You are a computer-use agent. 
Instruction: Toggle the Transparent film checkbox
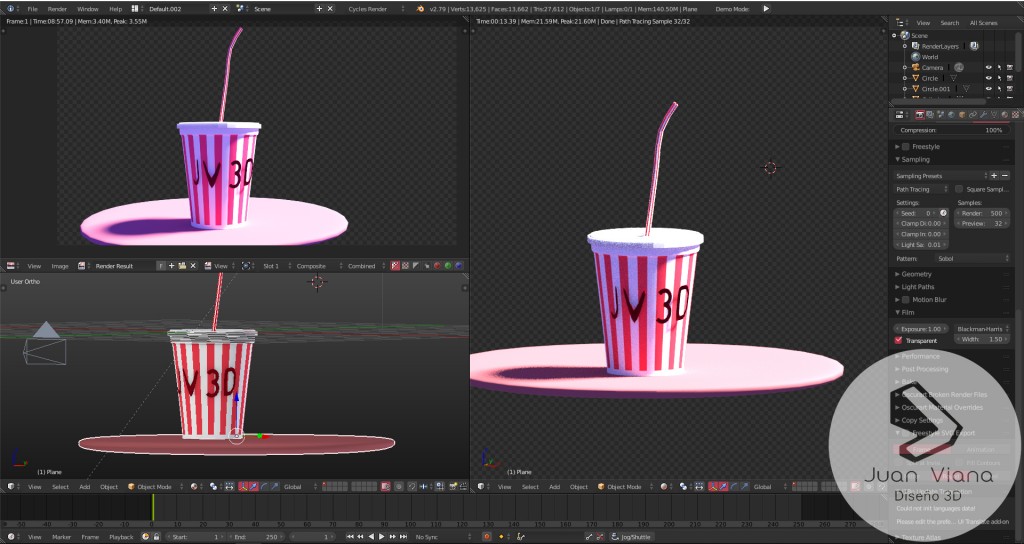coord(899,340)
